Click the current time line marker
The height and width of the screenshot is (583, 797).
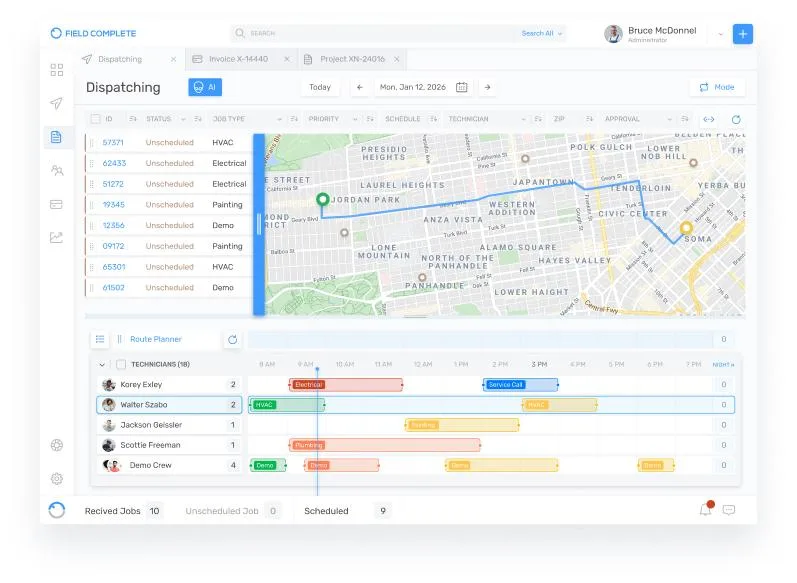(317, 369)
